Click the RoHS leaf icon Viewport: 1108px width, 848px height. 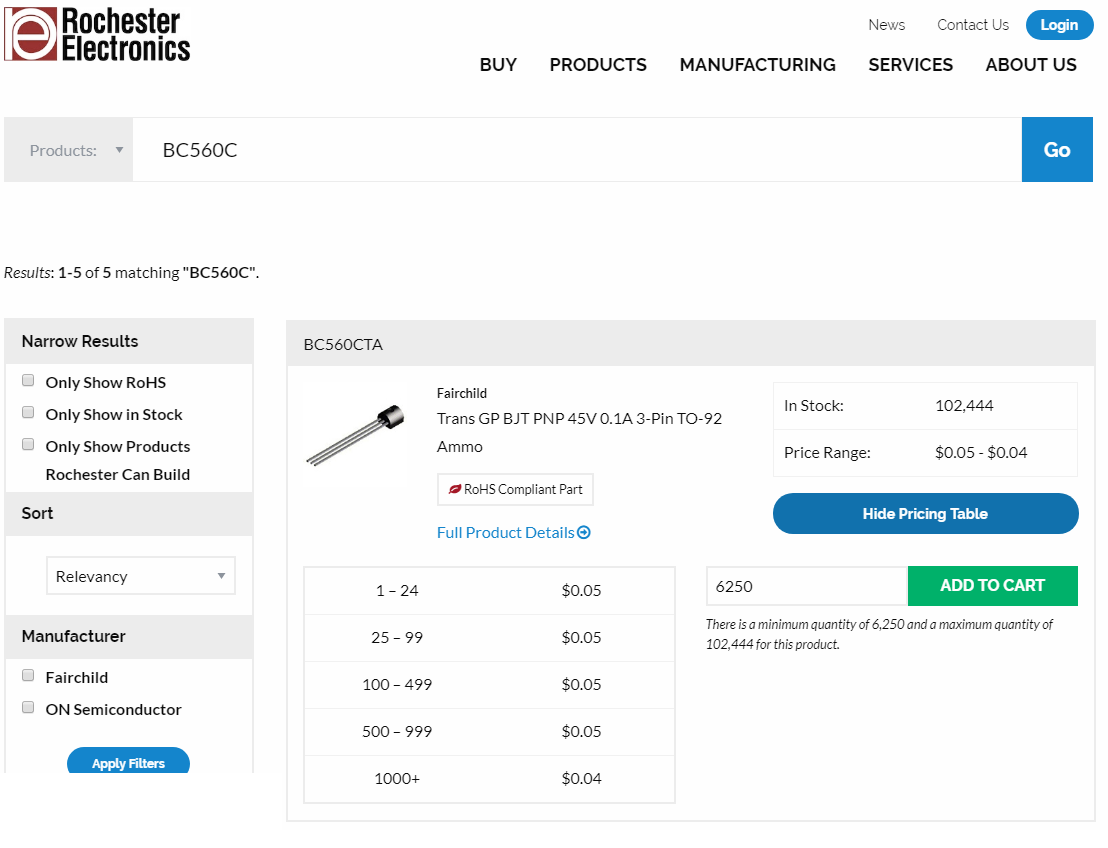(x=455, y=489)
